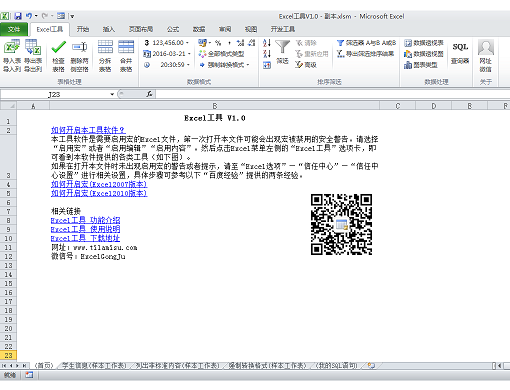The image size is (510, 390).
Task: Increase decimal places in data format group
Action: pyautogui.click(x=240, y=43)
